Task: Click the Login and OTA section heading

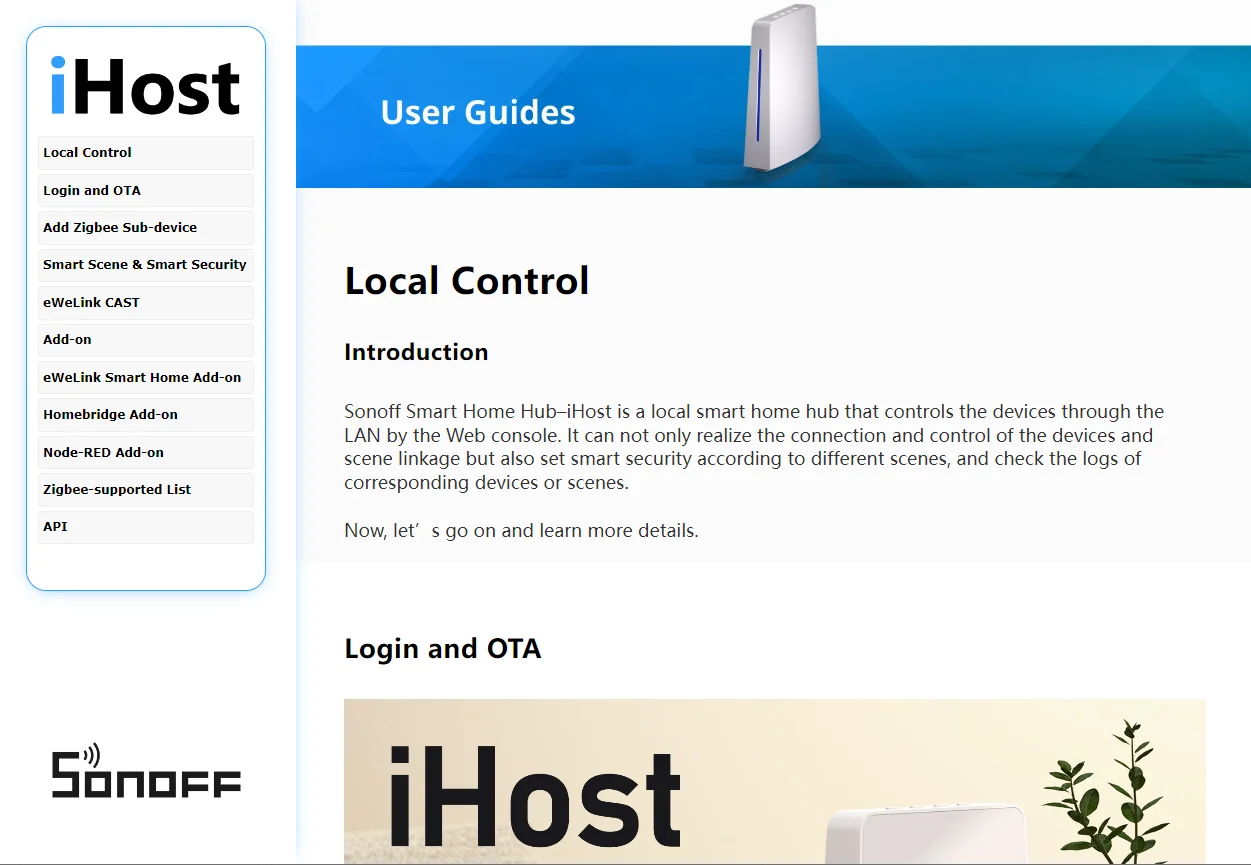Action: (443, 649)
